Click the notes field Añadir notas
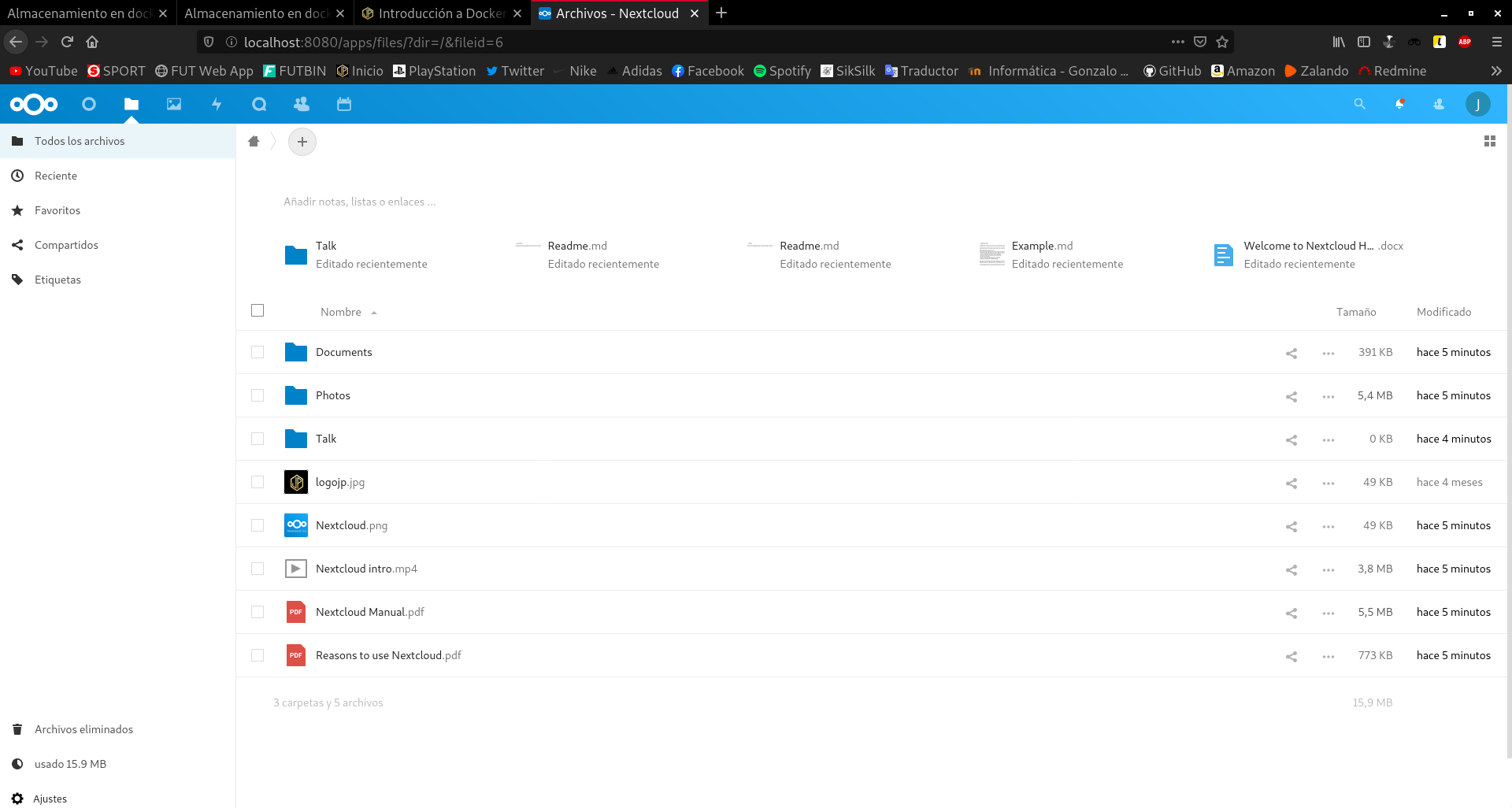Image resolution: width=1512 pixels, height=808 pixels. click(x=360, y=202)
